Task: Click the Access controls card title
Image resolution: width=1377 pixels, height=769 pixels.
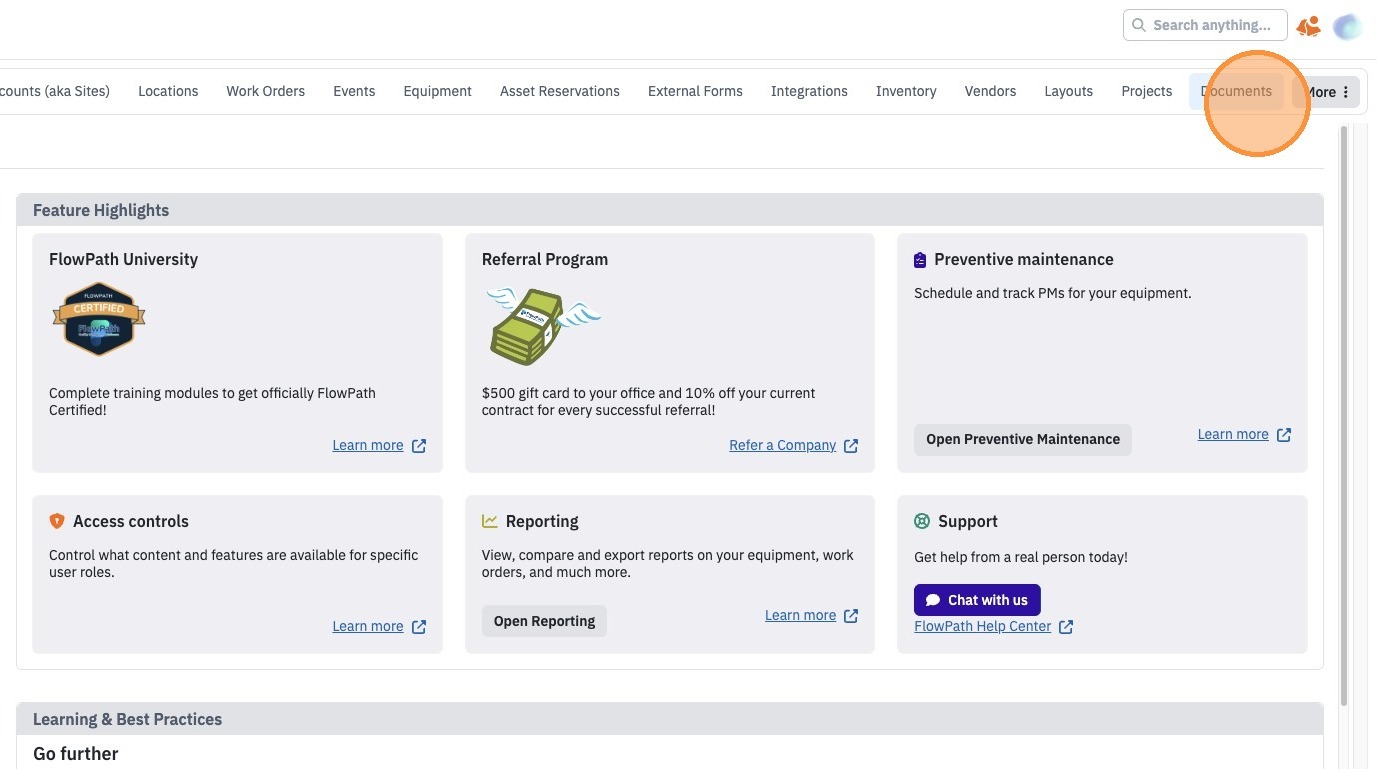Action: 131,521
